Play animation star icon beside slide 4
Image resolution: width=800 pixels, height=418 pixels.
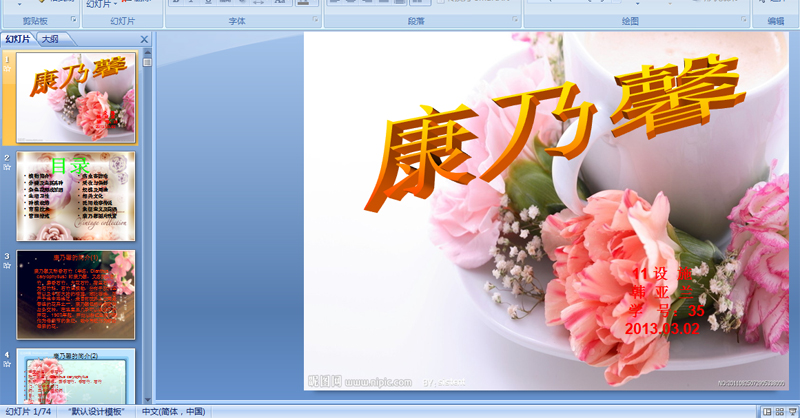click(x=7, y=364)
